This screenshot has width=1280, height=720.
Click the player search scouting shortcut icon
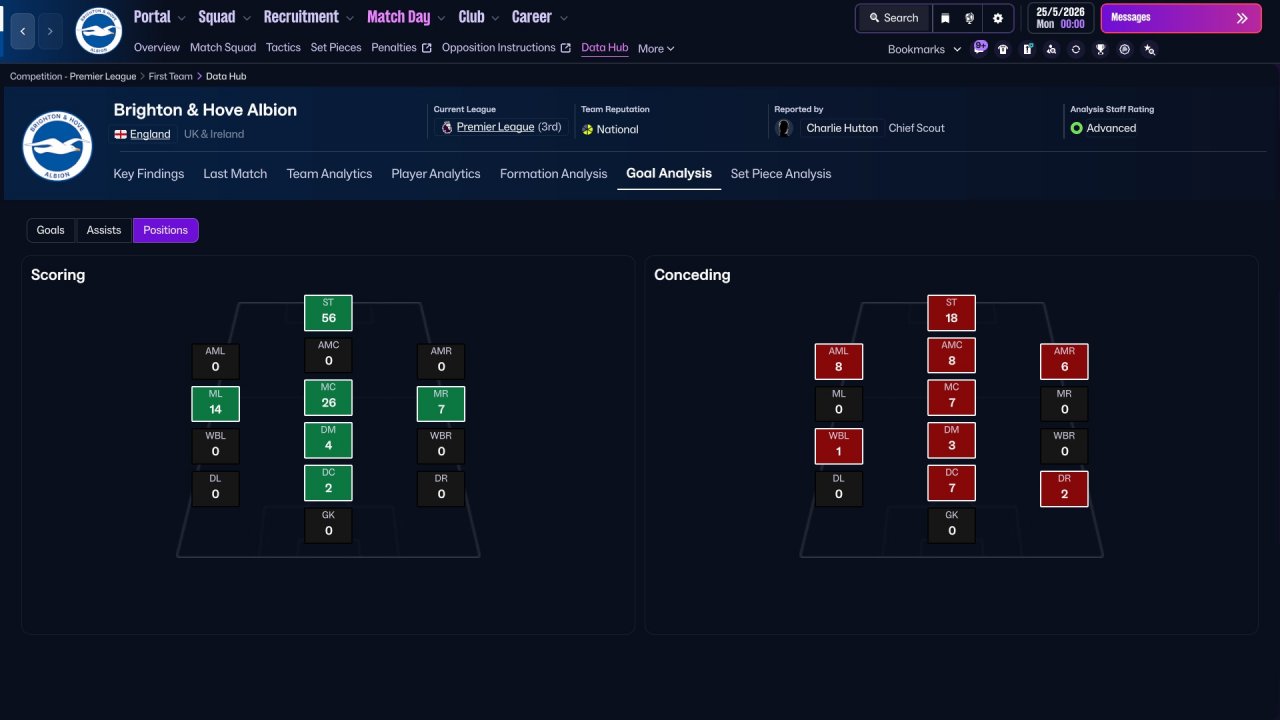pyautogui.click(x=1052, y=49)
